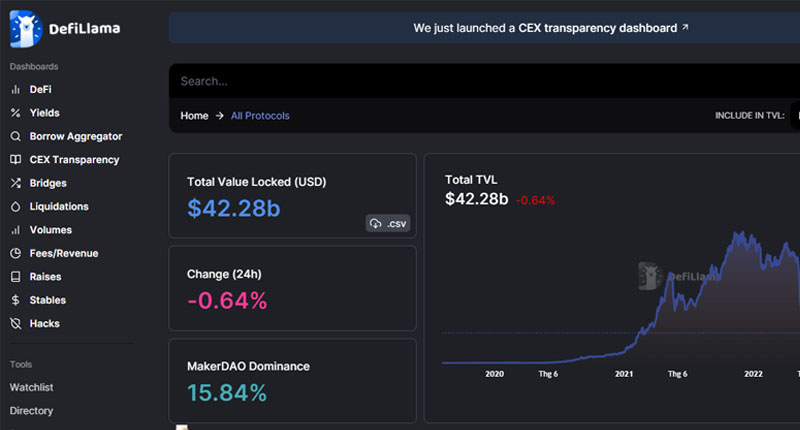Select the Borrow Aggregator magnifier icon
Image resolution: width=800 pixels, height=430 pixels.
pos(16,136)
